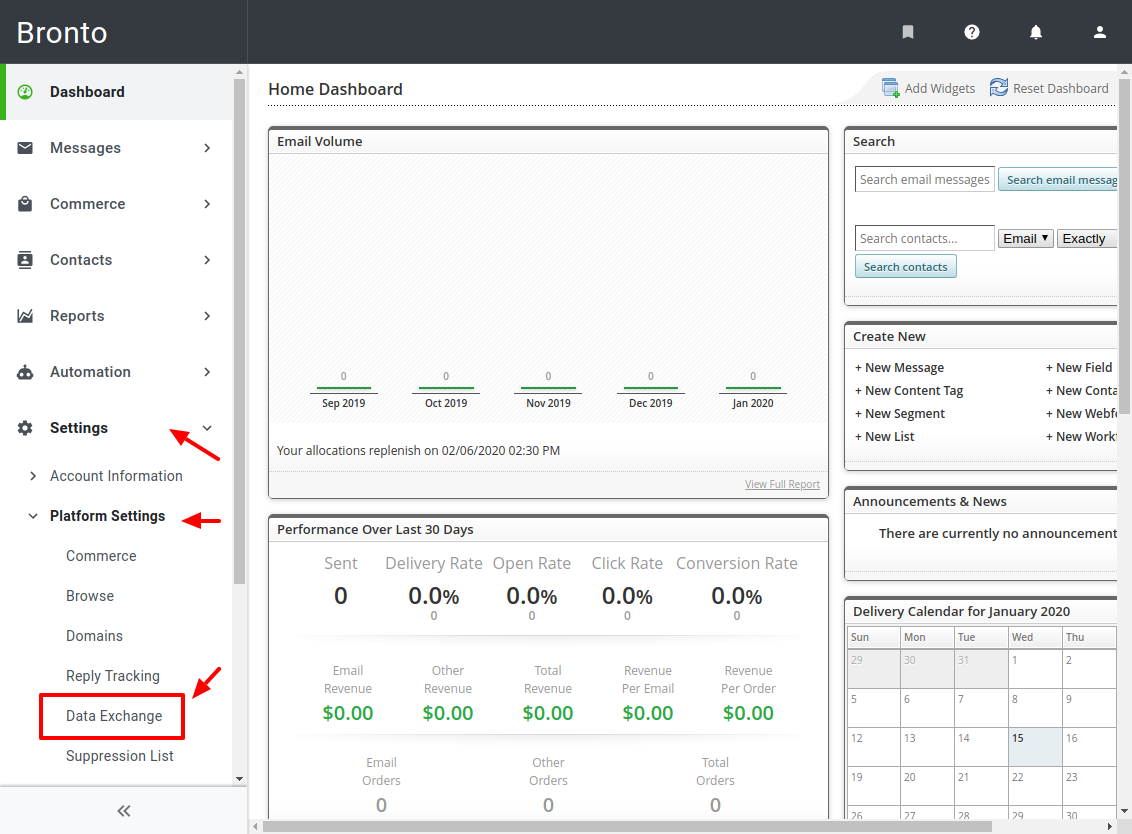Open the Exactly match type dropdown
The width and height of the screenshot is (1132, 834).
pos(1087,238)
